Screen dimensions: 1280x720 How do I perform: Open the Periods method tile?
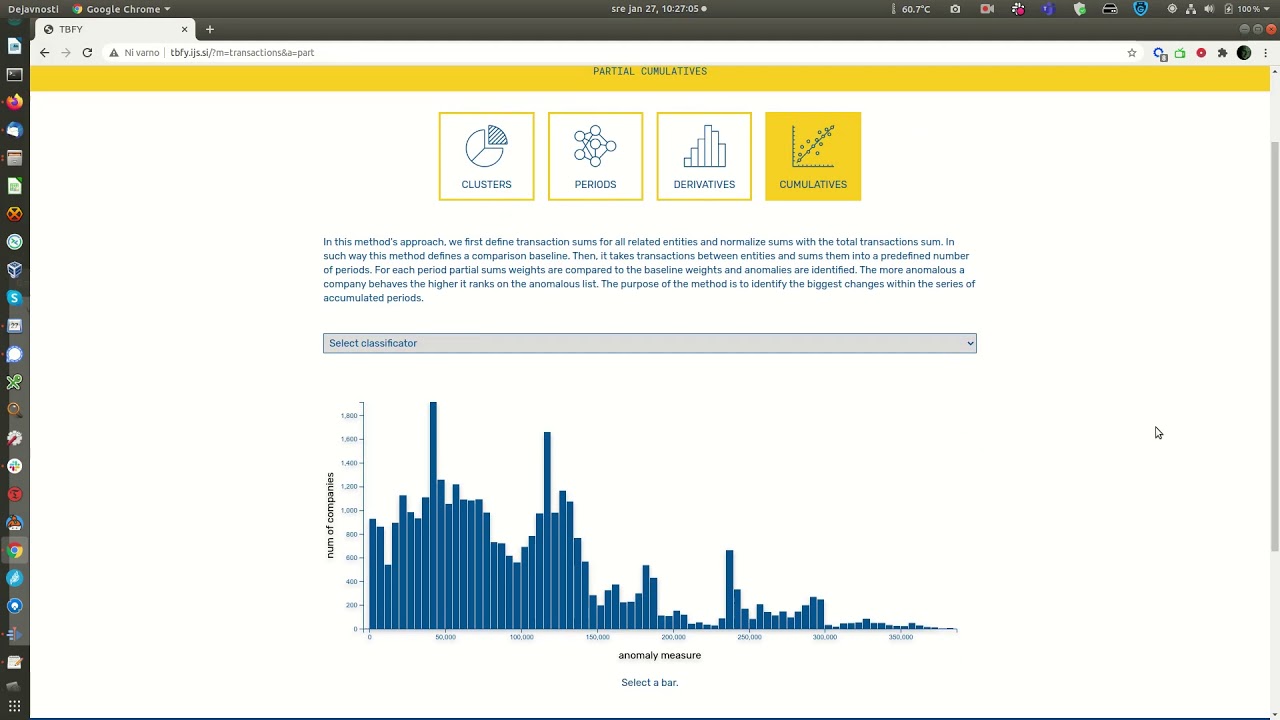595,156
